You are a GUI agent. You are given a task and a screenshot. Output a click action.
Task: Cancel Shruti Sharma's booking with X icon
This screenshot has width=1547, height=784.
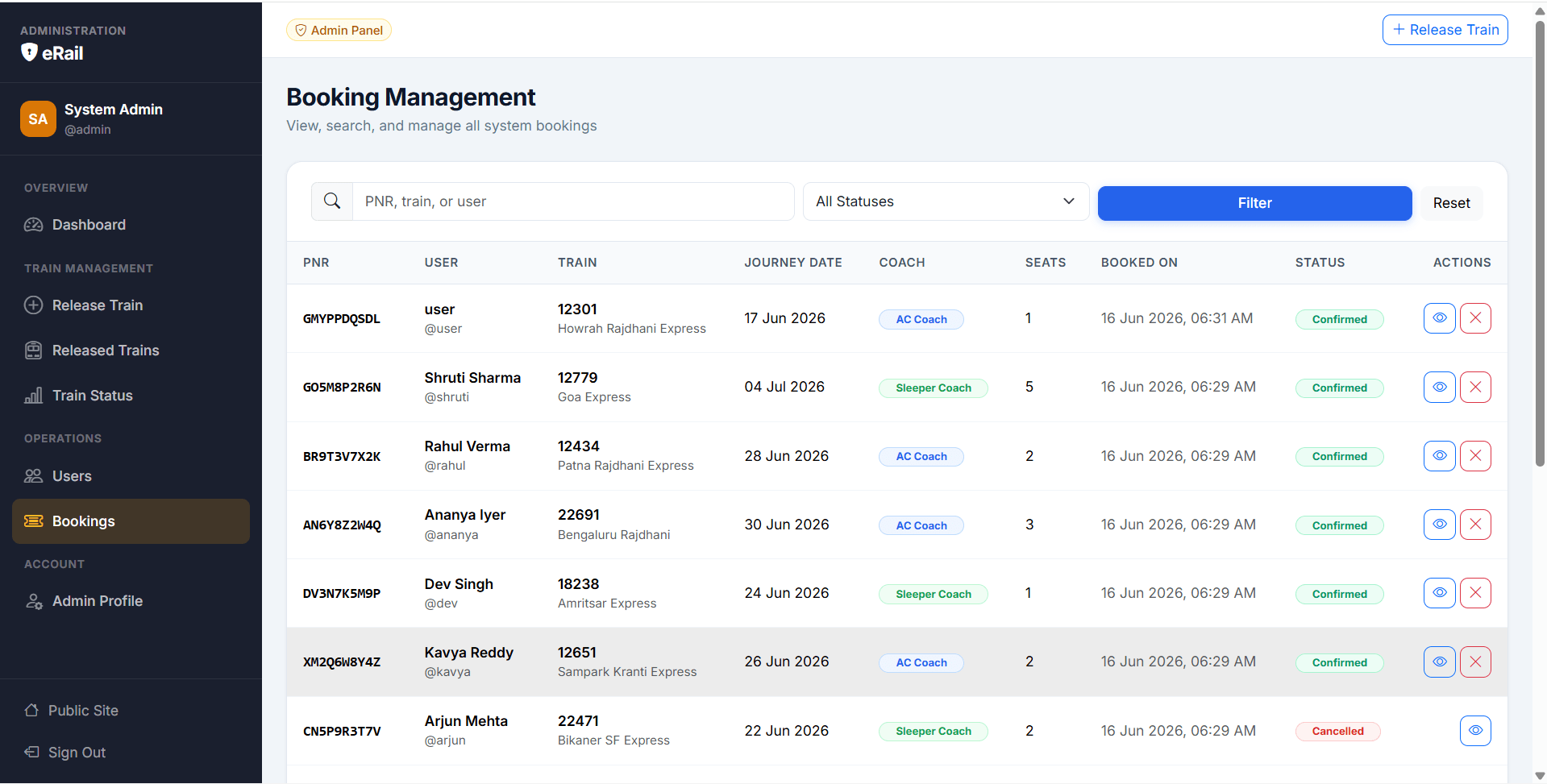(1475, 387)
